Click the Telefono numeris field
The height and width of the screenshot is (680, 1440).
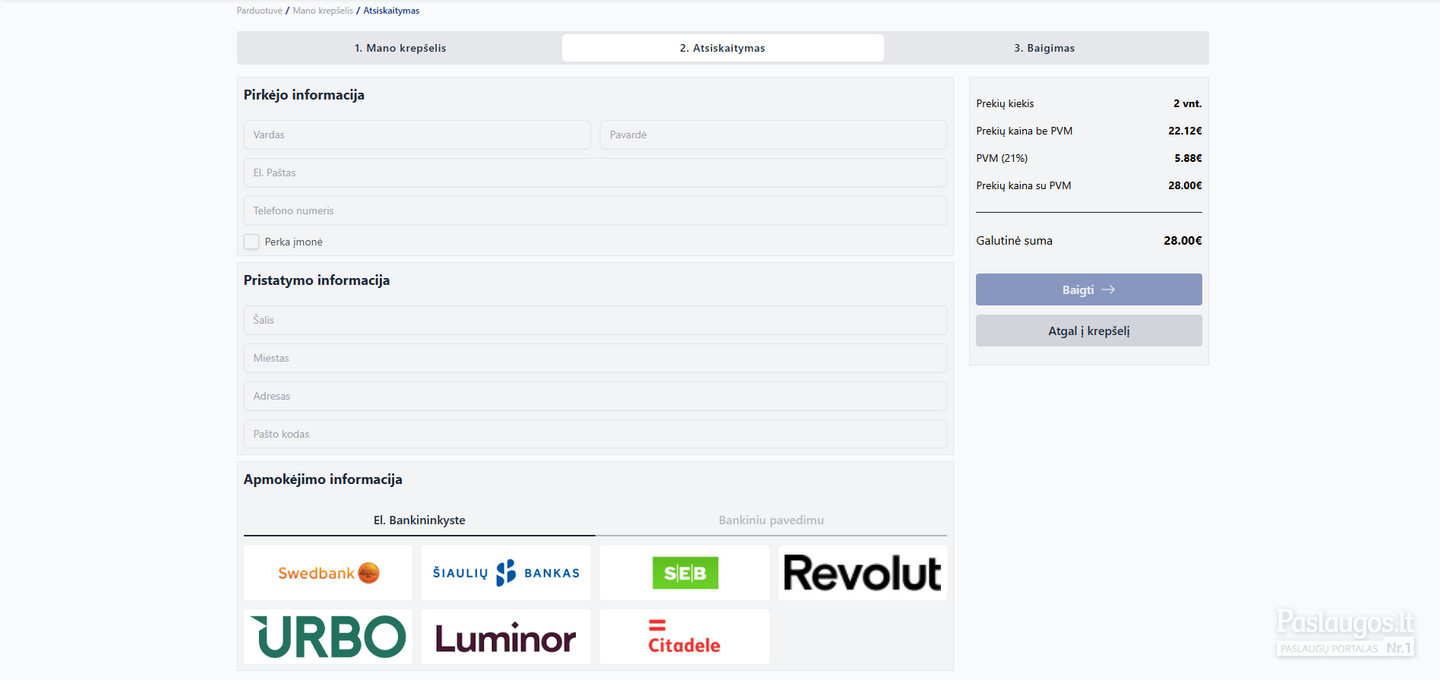[x=595, y=211]
